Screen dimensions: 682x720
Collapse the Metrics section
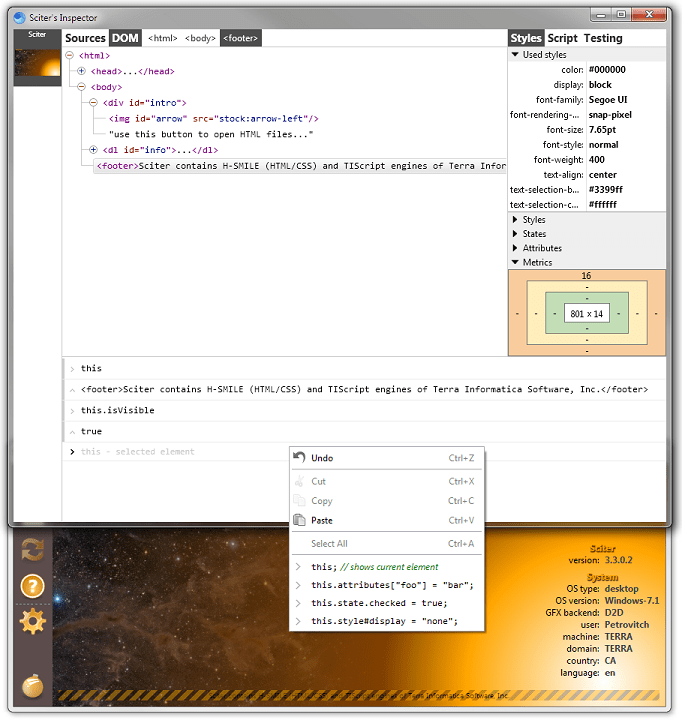coord(515,262)
